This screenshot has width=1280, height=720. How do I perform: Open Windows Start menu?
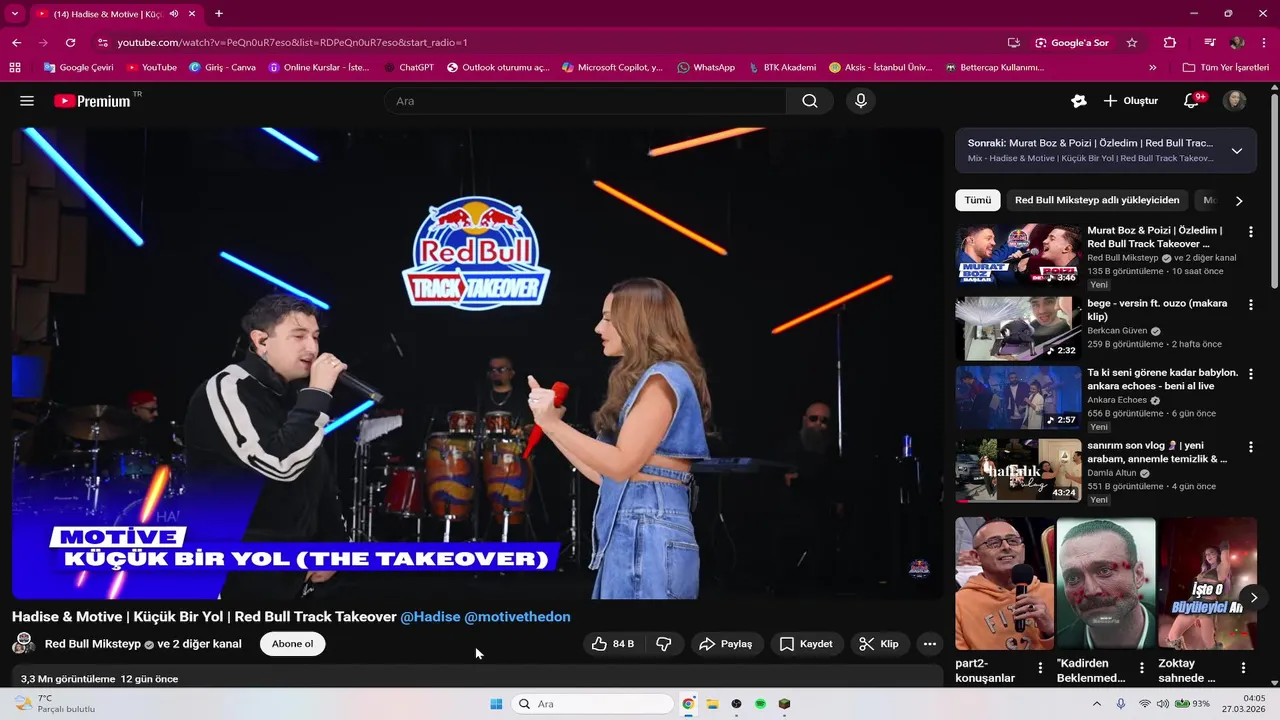(x=496, y=704)
